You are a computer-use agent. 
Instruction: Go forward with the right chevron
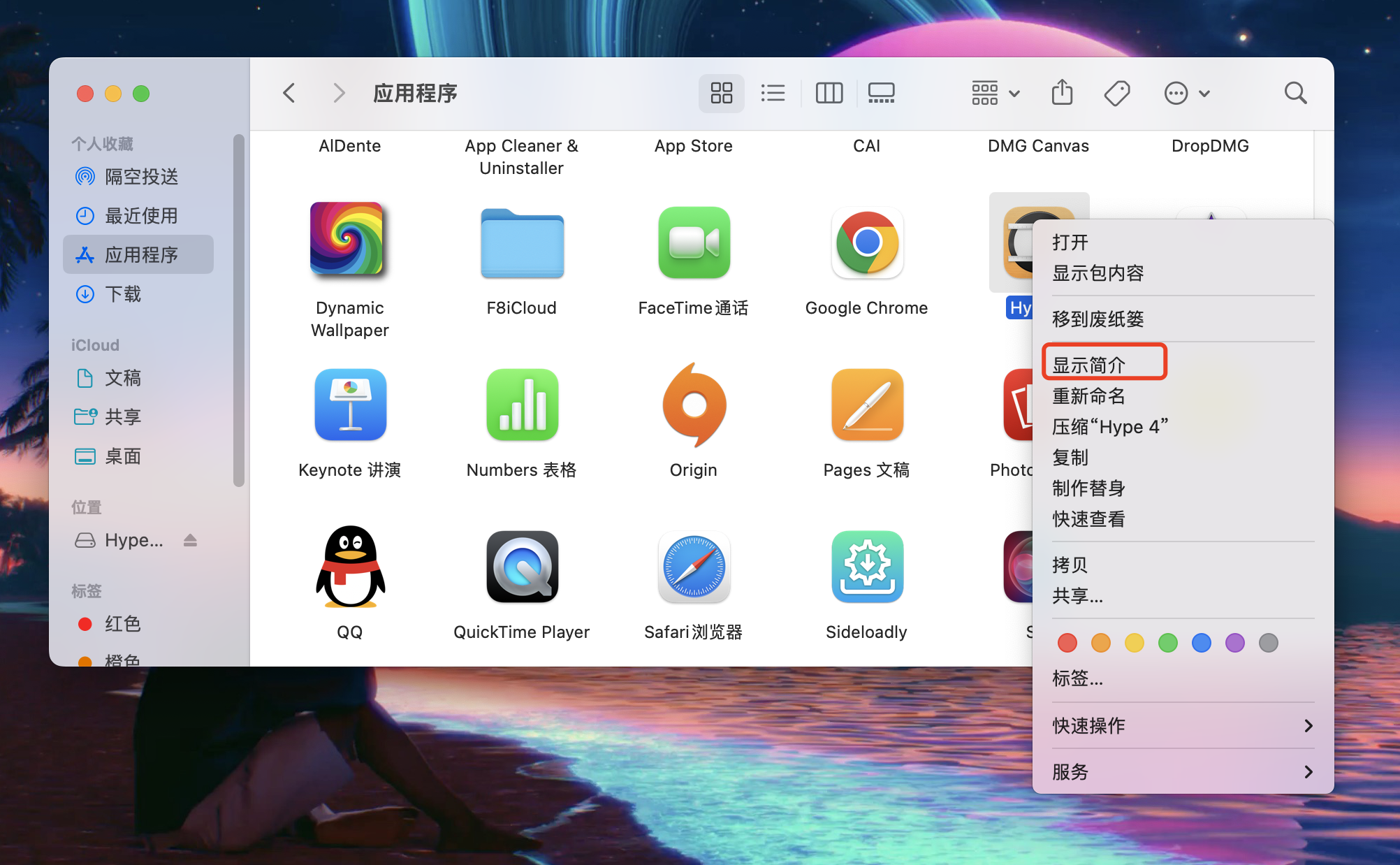click(339, 93)
